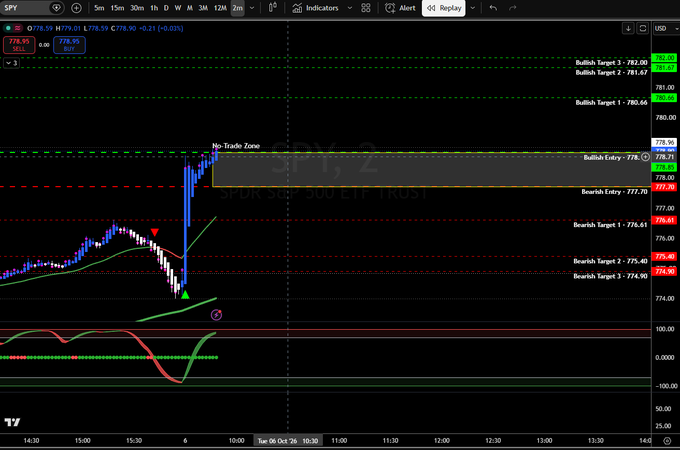
Task: Click the 781.67 green price label
Action: click(664, 68)
